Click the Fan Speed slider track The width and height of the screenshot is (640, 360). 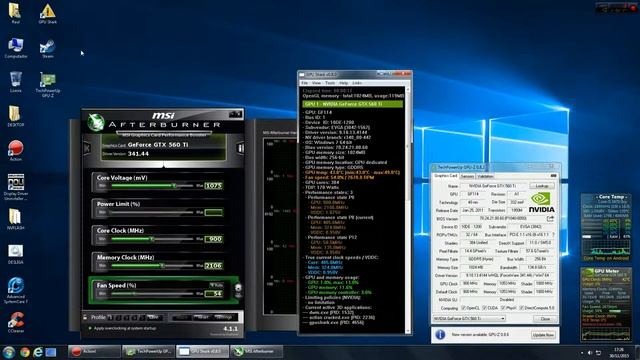pos(152,293)
